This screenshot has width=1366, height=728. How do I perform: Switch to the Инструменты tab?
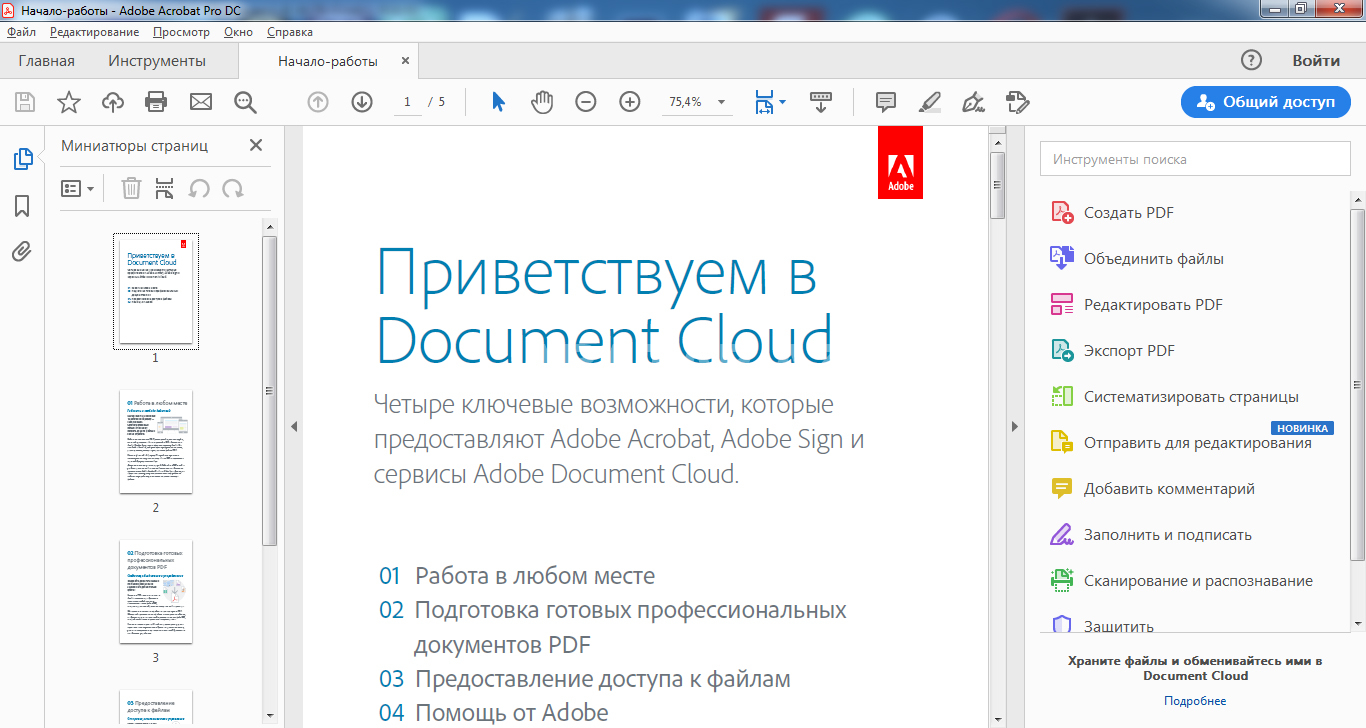pyautogui.click(x=157, y=61)
